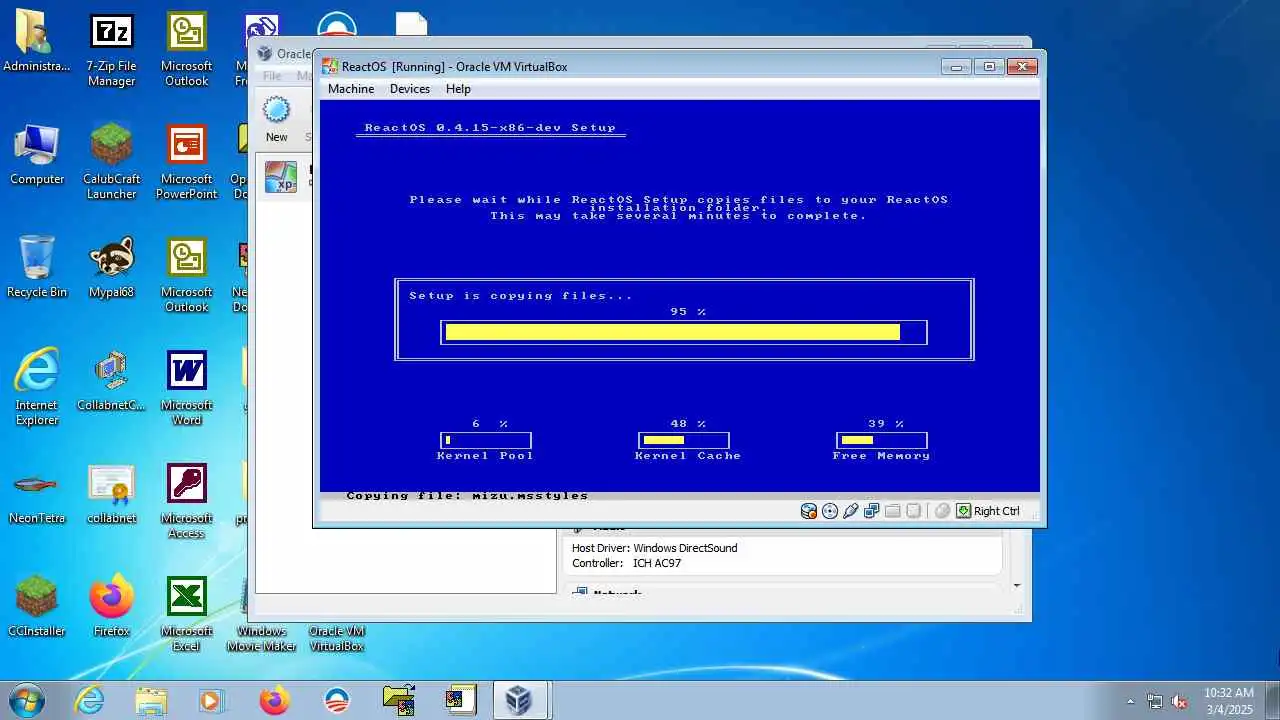
Task: Select Microsoft PowerPoint desktop icon
Action: (x=187, y=162)
